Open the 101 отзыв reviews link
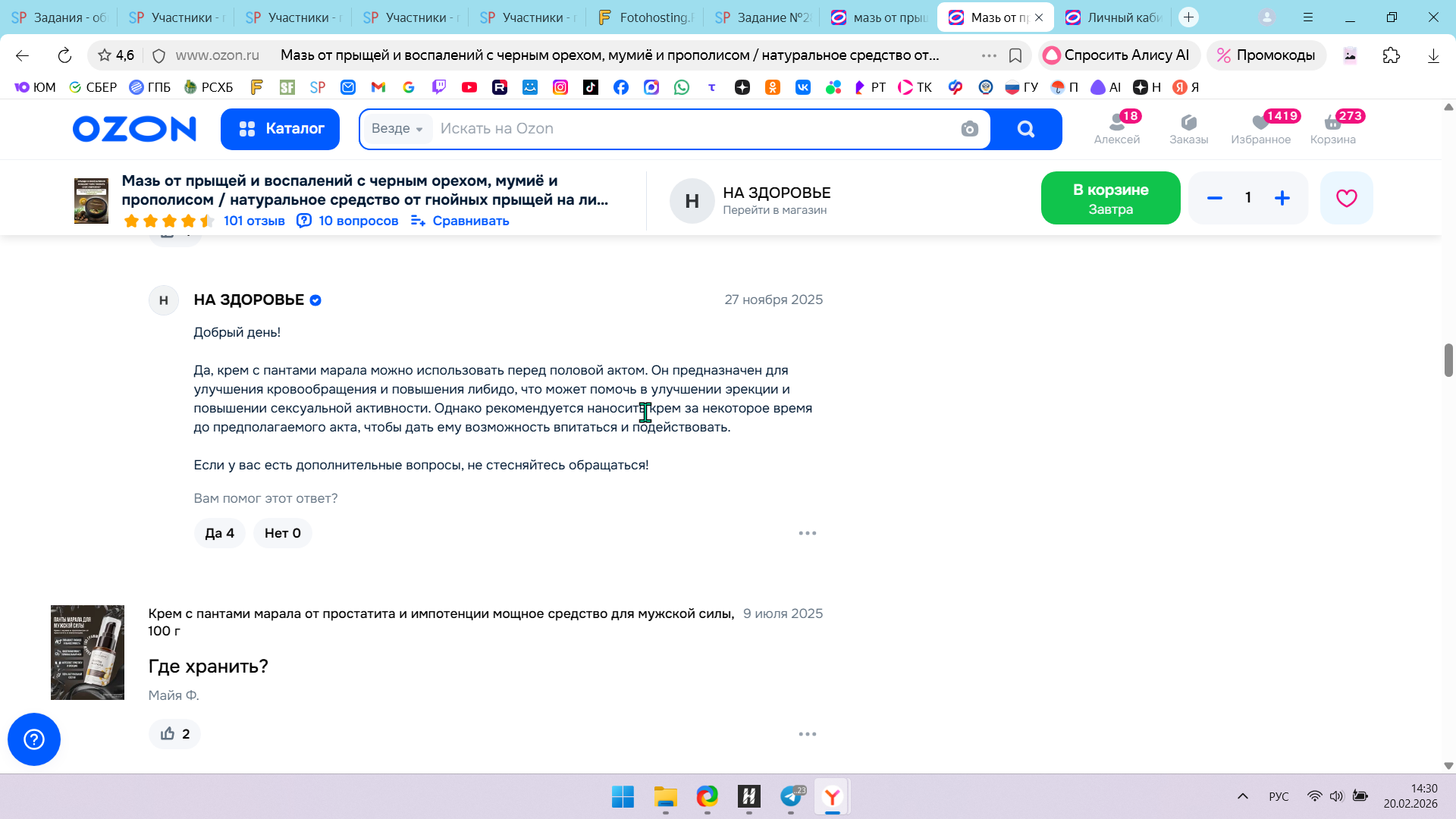1456x819 pixels. click(254, 221)
